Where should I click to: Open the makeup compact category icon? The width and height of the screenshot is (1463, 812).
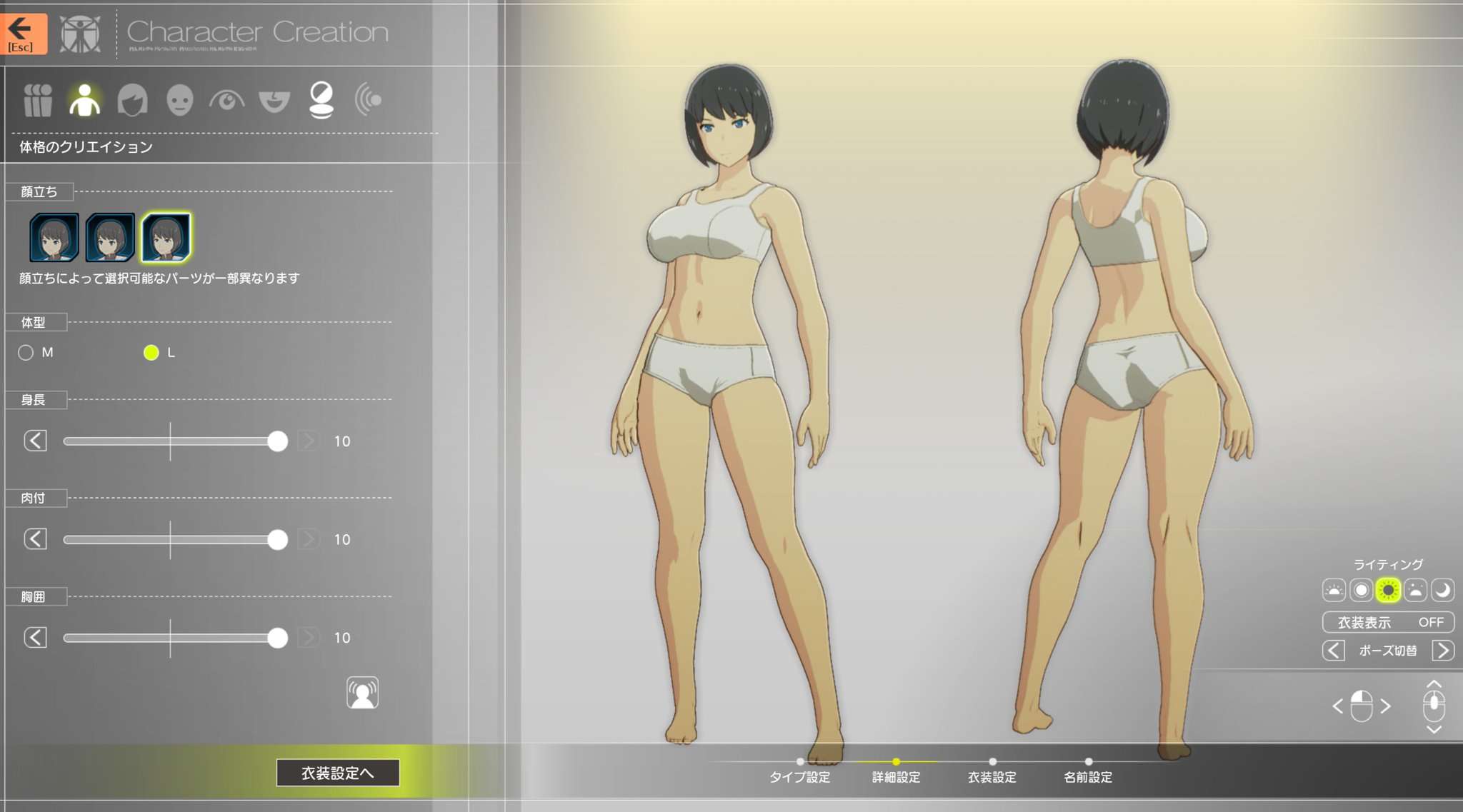pos(321,100)
